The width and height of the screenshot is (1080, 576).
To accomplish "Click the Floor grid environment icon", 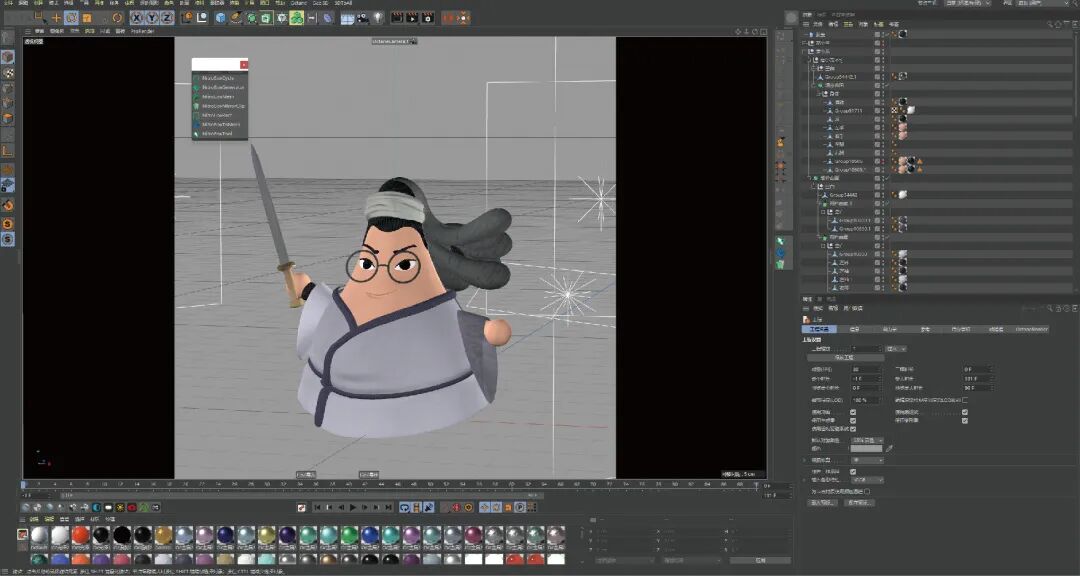I will [x=347, y=18].
